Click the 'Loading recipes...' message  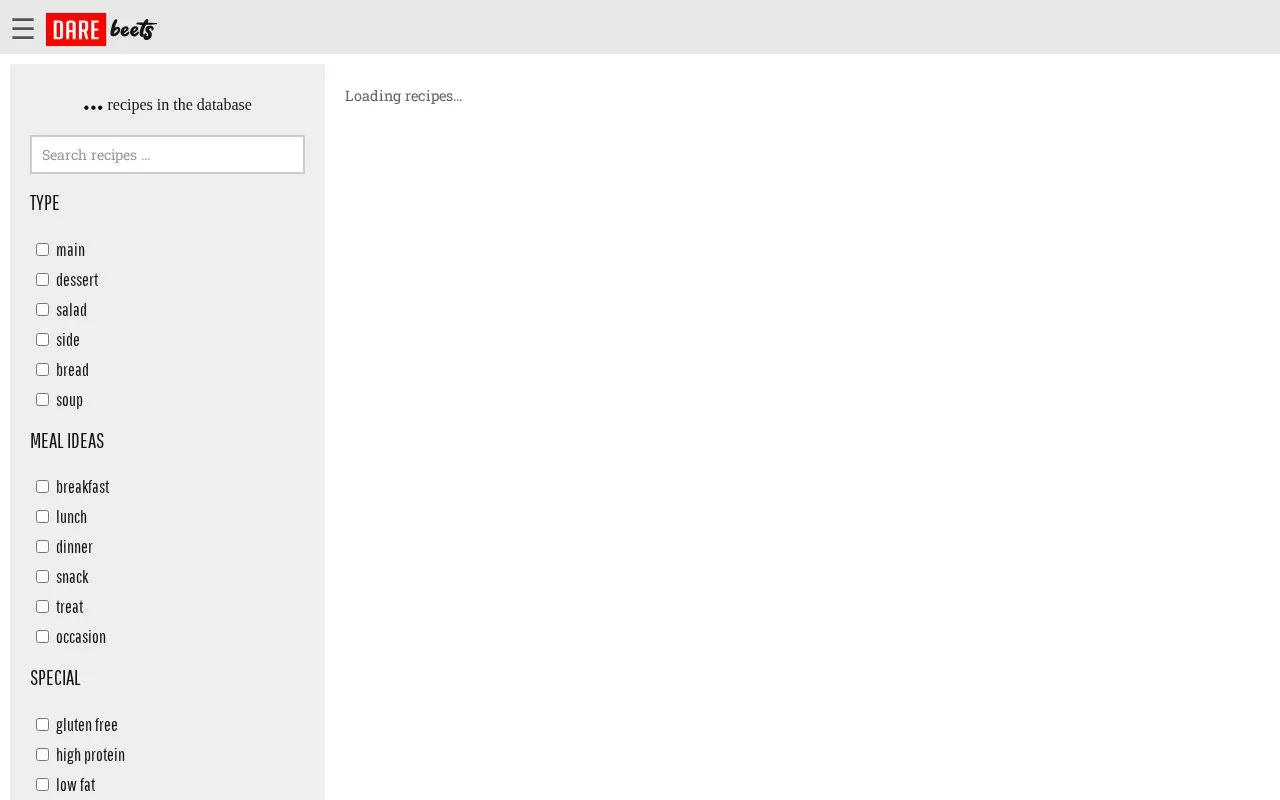click(403, 96)
